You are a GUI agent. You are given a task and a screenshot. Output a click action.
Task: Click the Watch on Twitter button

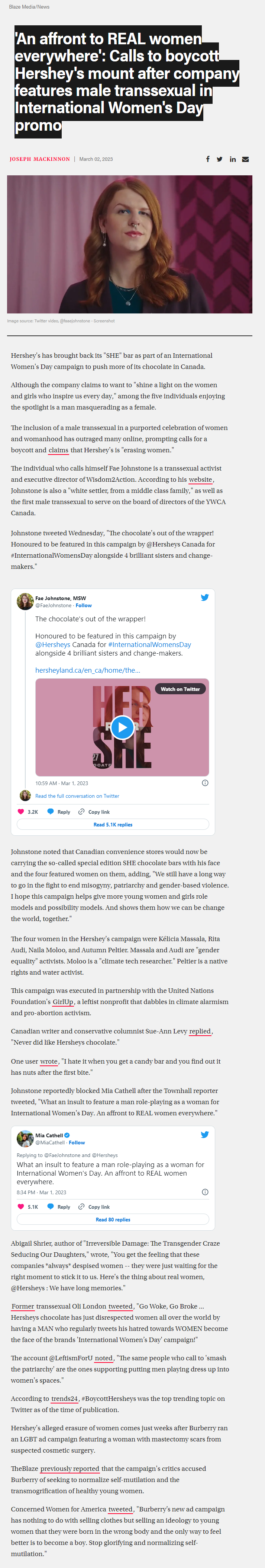[181, 689]
